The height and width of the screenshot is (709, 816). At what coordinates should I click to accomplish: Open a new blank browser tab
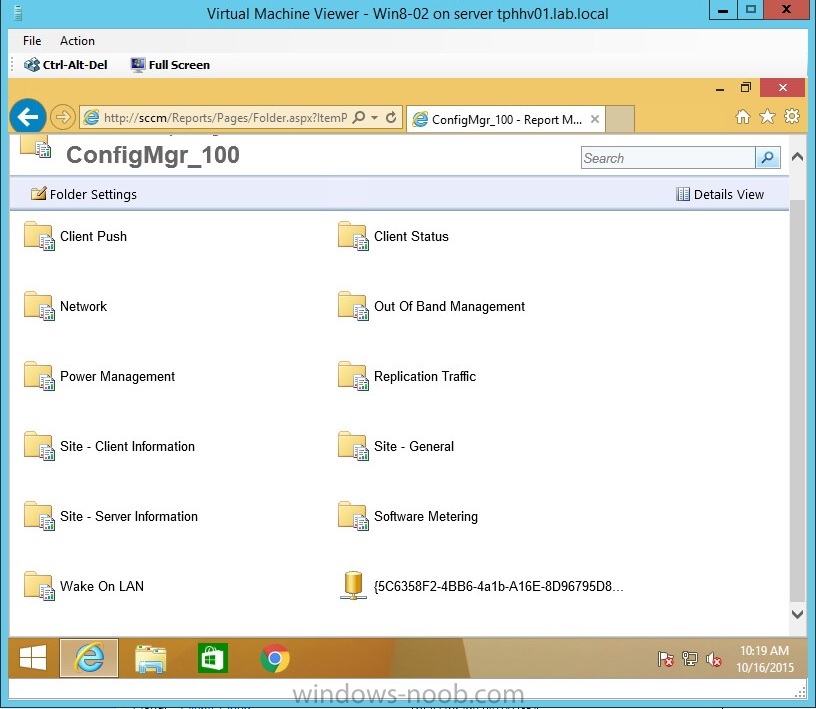(x=620, y=119)
